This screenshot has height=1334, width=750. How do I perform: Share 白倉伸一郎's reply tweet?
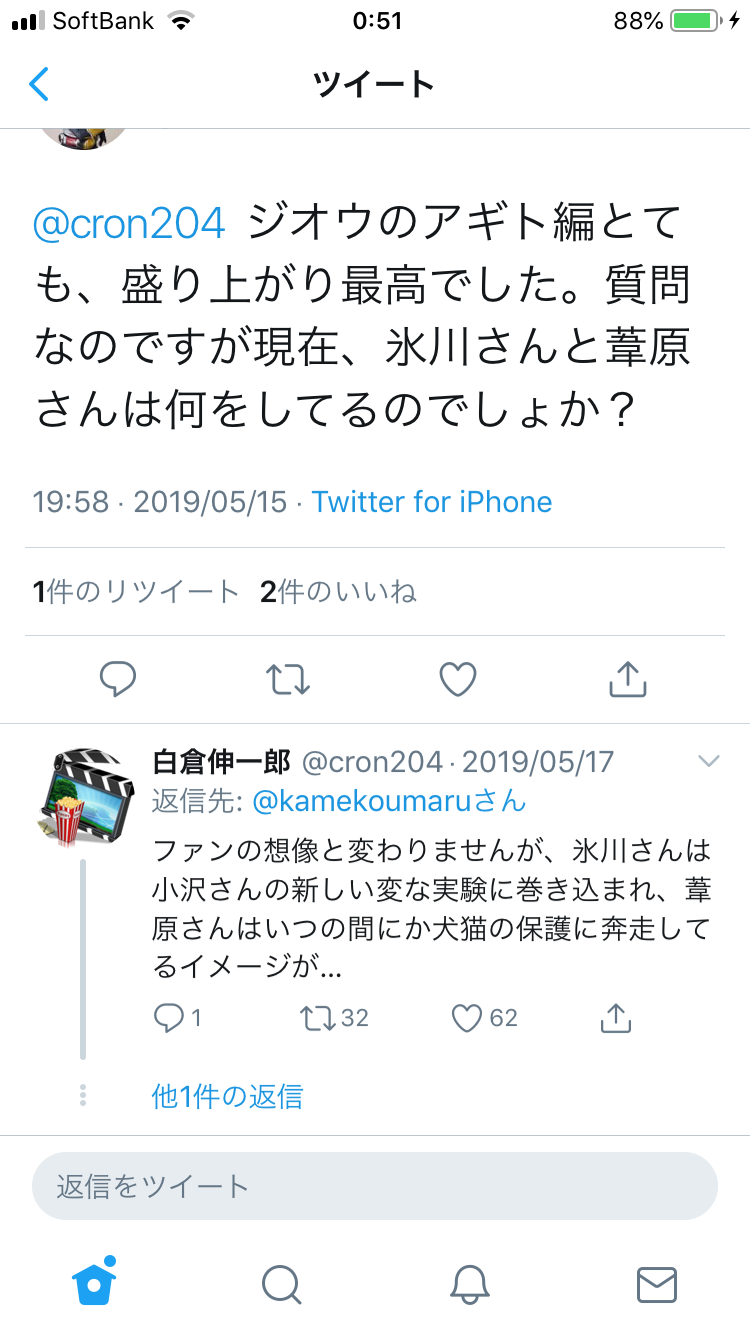(x=615, y=1018)
